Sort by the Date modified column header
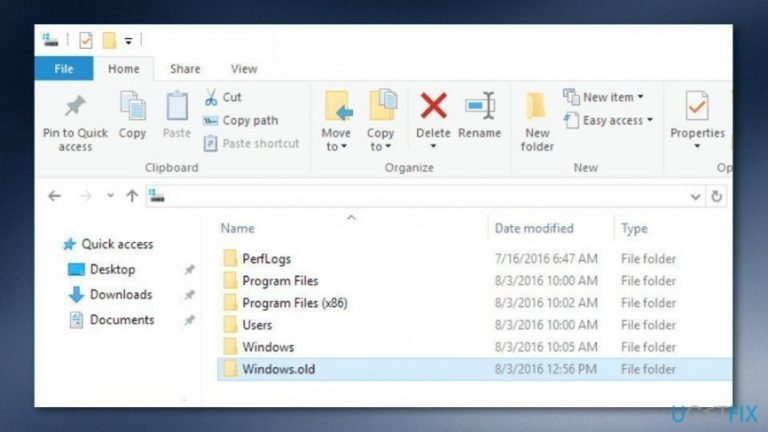Image resolution: width=768 pixels, height=432 pixels. tap(534, 229)
